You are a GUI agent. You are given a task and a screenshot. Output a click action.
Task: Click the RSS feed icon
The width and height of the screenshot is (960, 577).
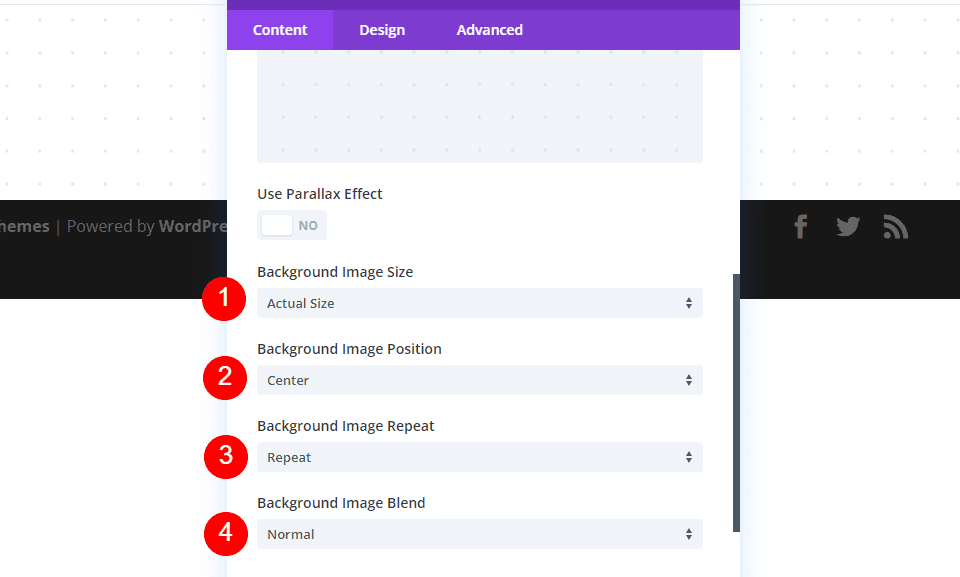[896, 226]
